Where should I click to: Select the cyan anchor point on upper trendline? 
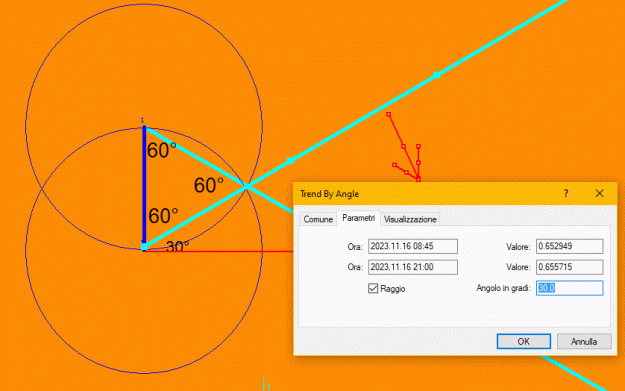click(x=437, y=75)
